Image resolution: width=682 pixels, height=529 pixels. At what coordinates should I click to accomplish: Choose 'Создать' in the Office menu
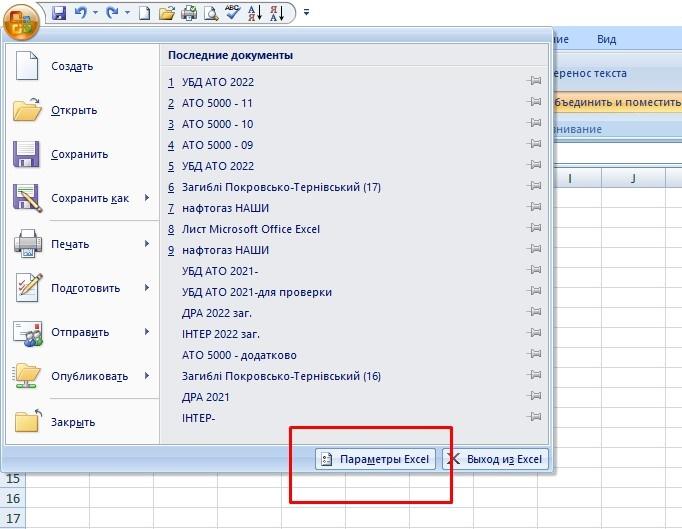pyautogui.click(x=72, y=66)
